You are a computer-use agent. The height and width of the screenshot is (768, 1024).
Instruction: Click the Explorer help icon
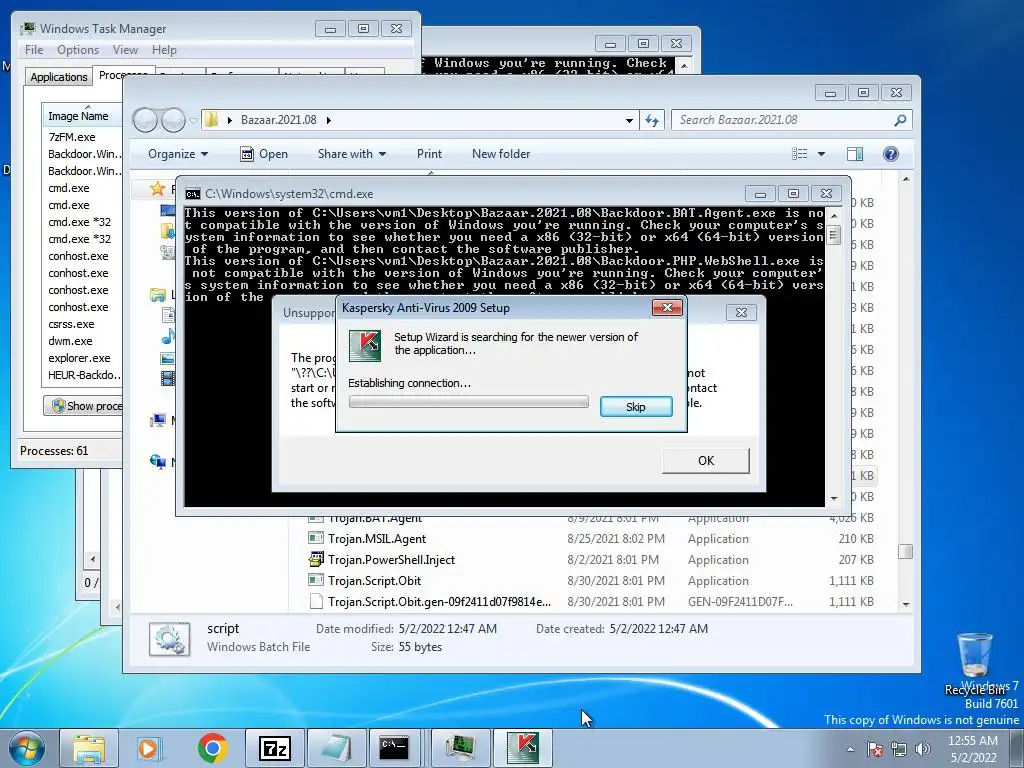coord(890,153)
